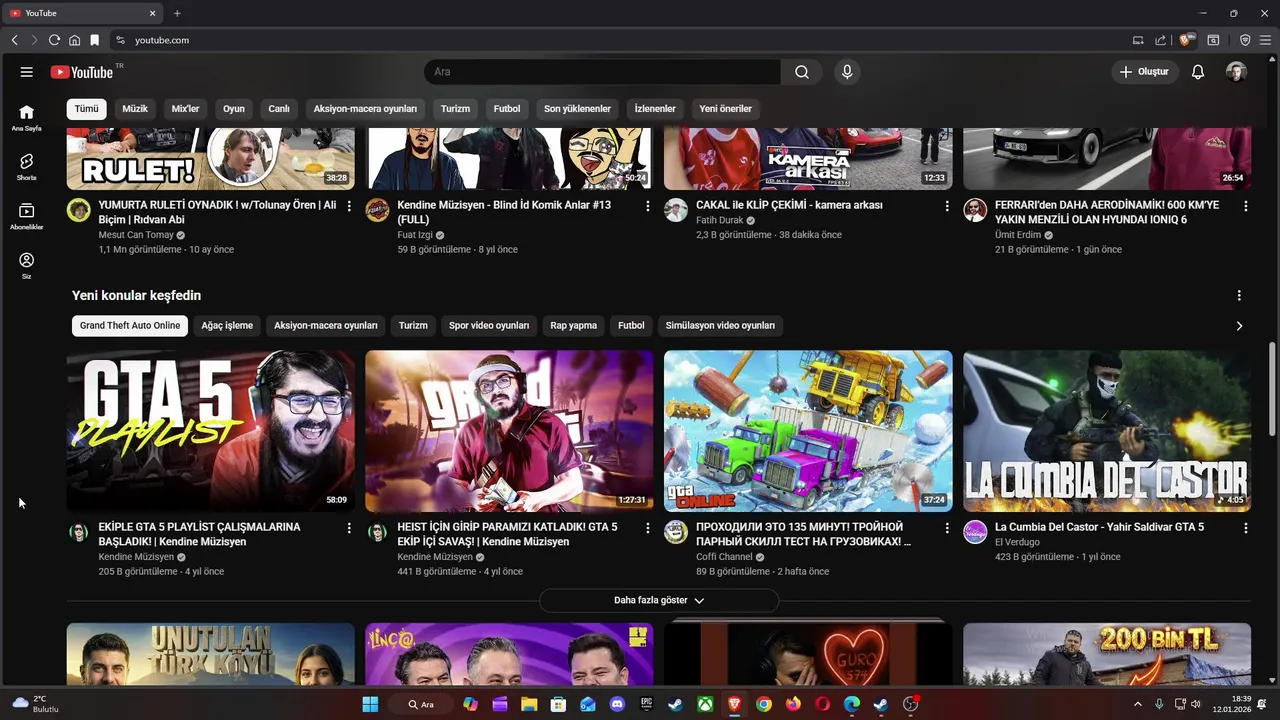Screen dimensions: 1280x720
Task: Play the GTA 5 PLAYLIST thumbnail
Action: pyautogui.click(x=211, y=431)
